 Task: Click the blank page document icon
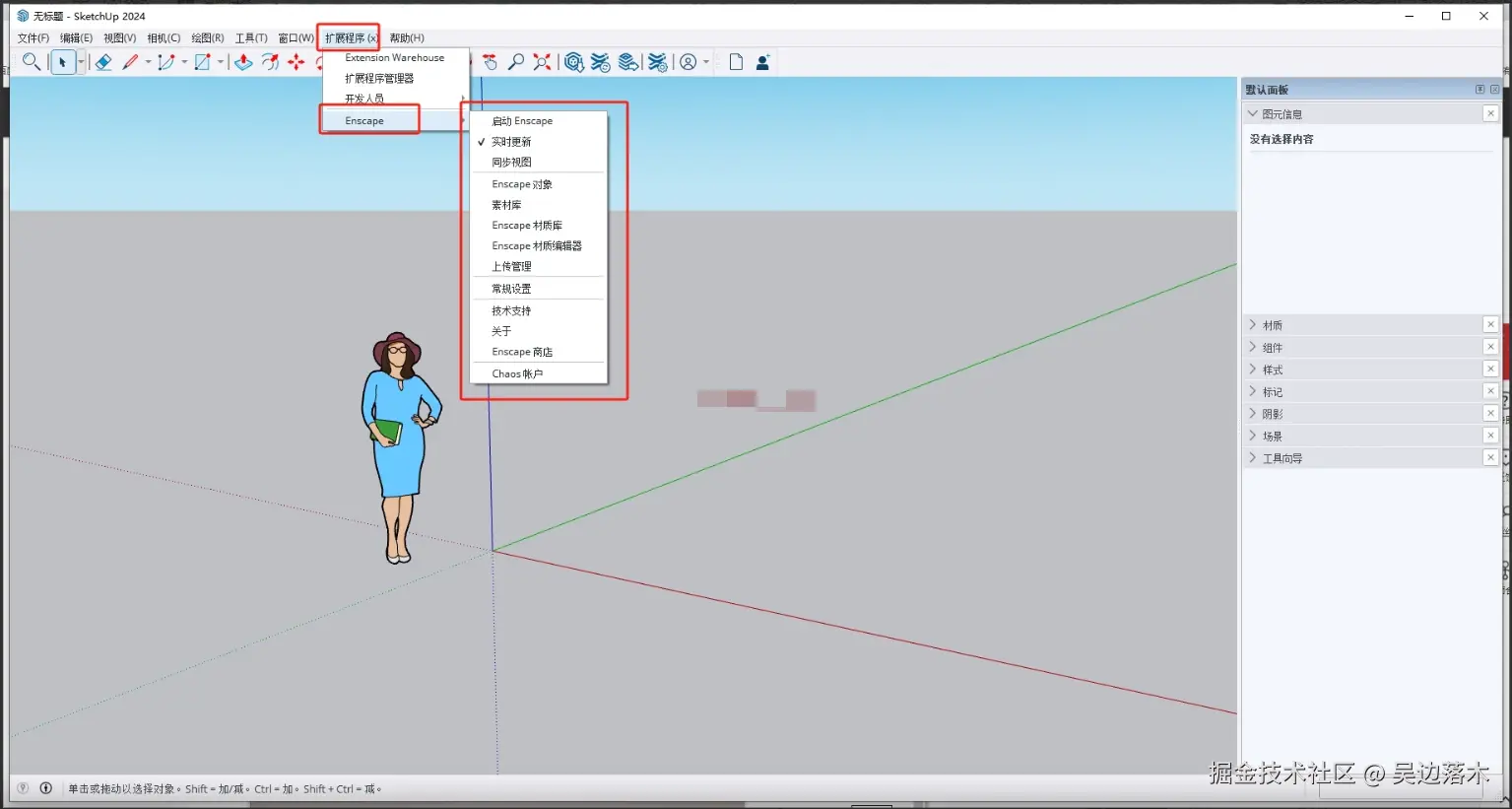[x=736, y=62]
